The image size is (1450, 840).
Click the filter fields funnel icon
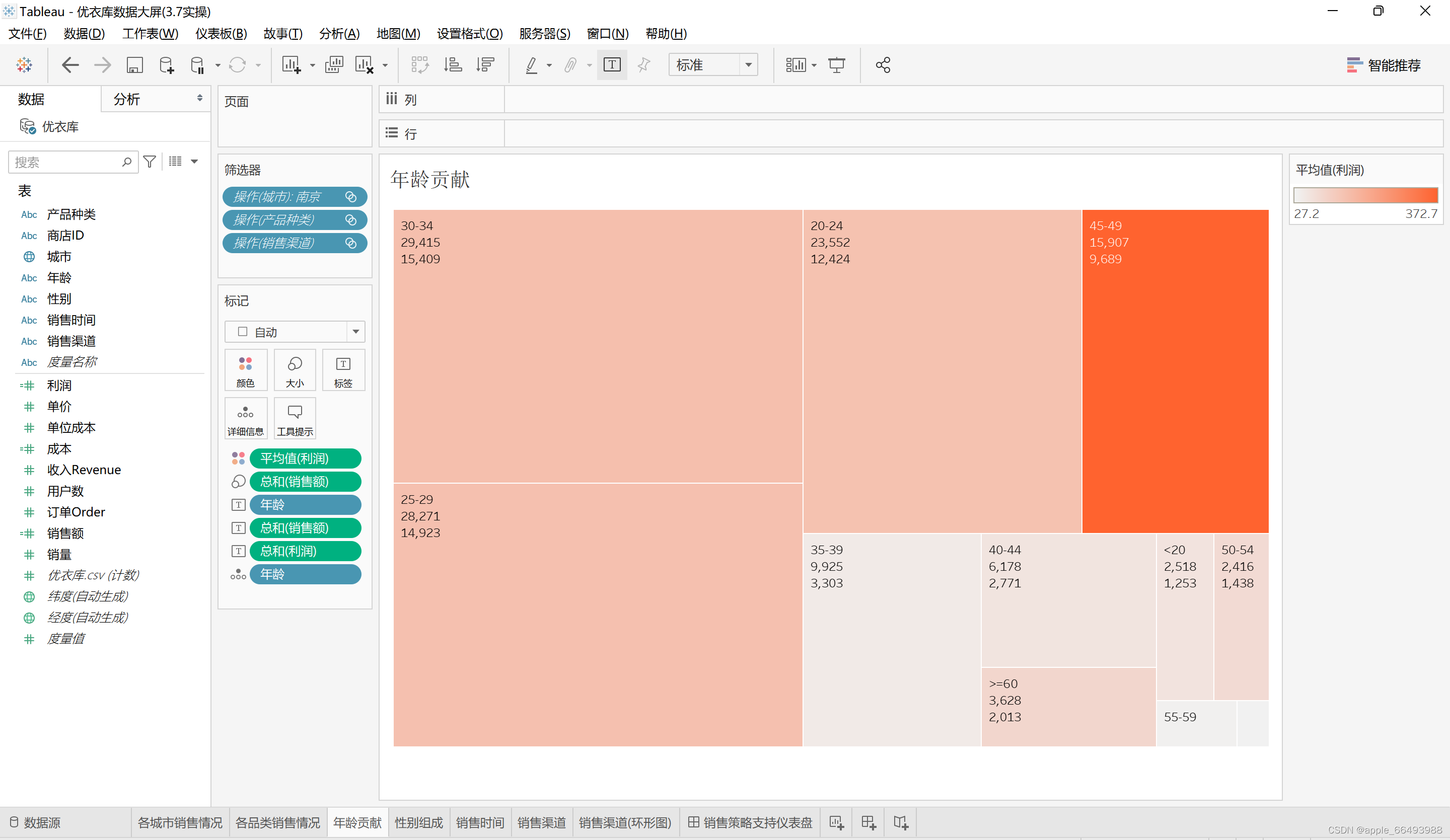pos(150,162)
